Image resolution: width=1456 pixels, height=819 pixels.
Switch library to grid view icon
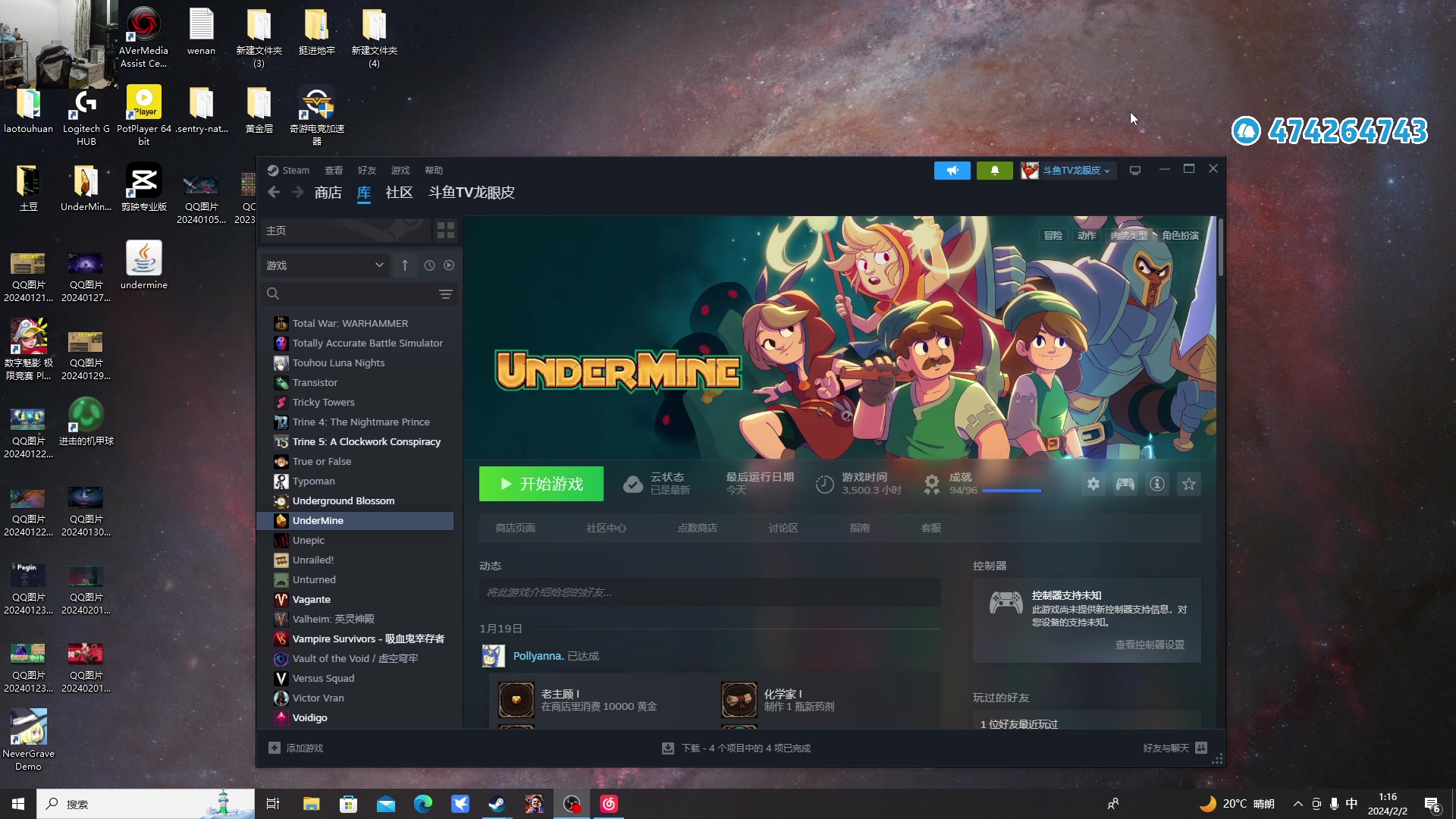(x=446, y=231)
